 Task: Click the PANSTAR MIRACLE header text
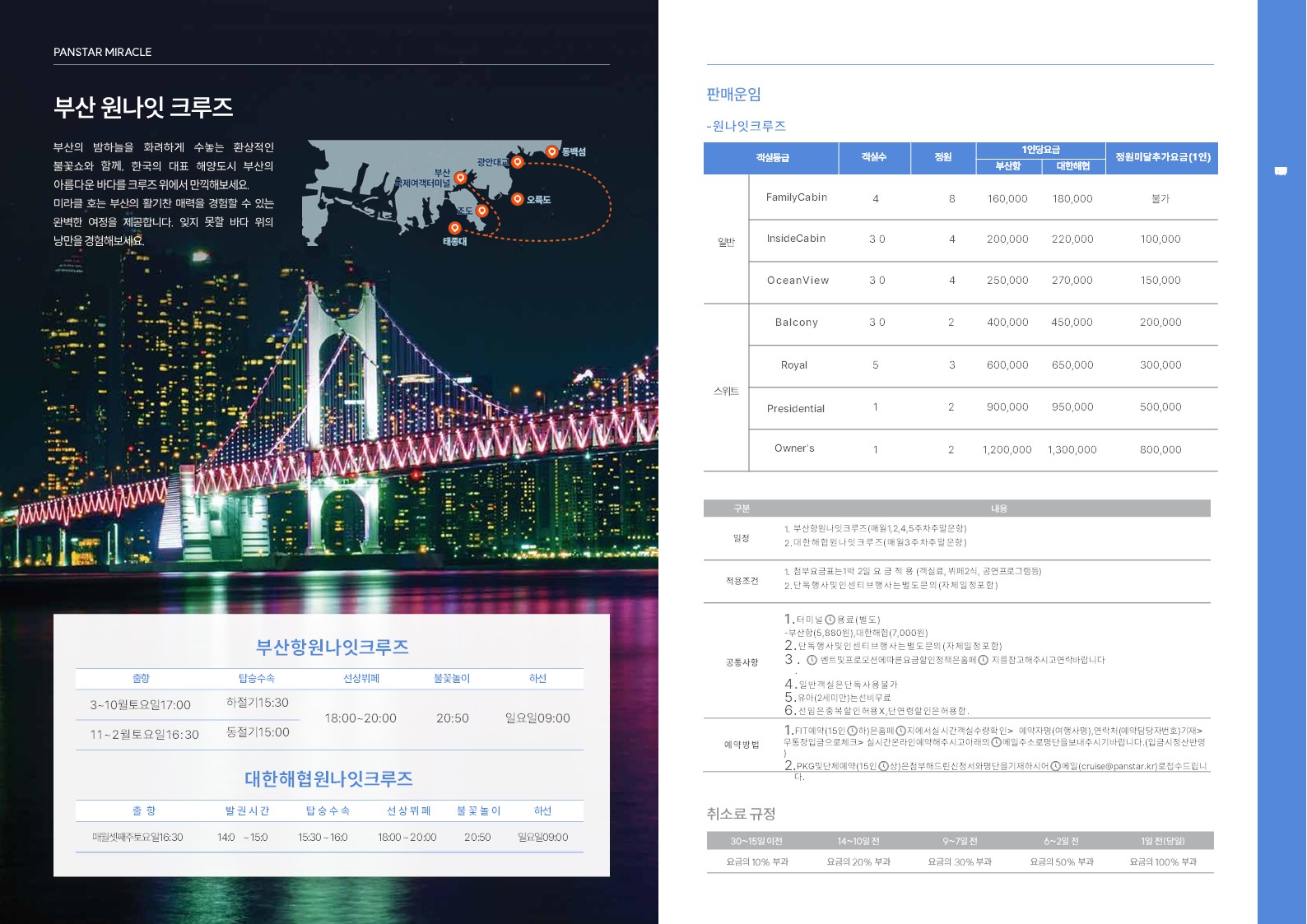(x=103, y=52)
